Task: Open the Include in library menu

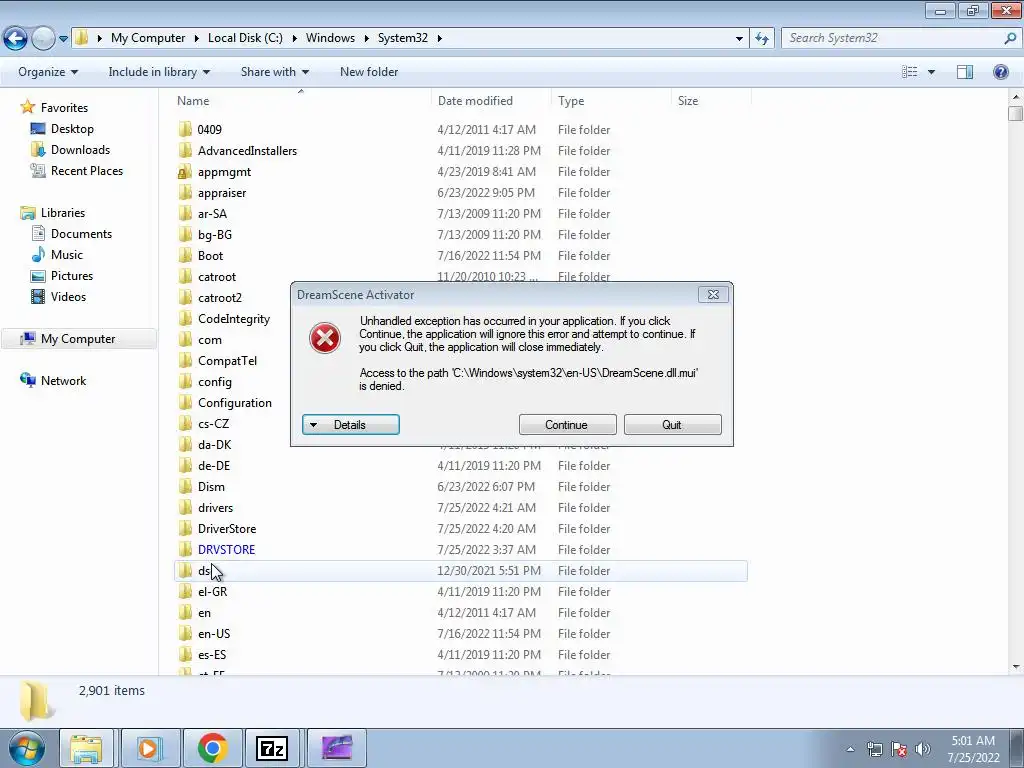Action: [x=159, y=72]
